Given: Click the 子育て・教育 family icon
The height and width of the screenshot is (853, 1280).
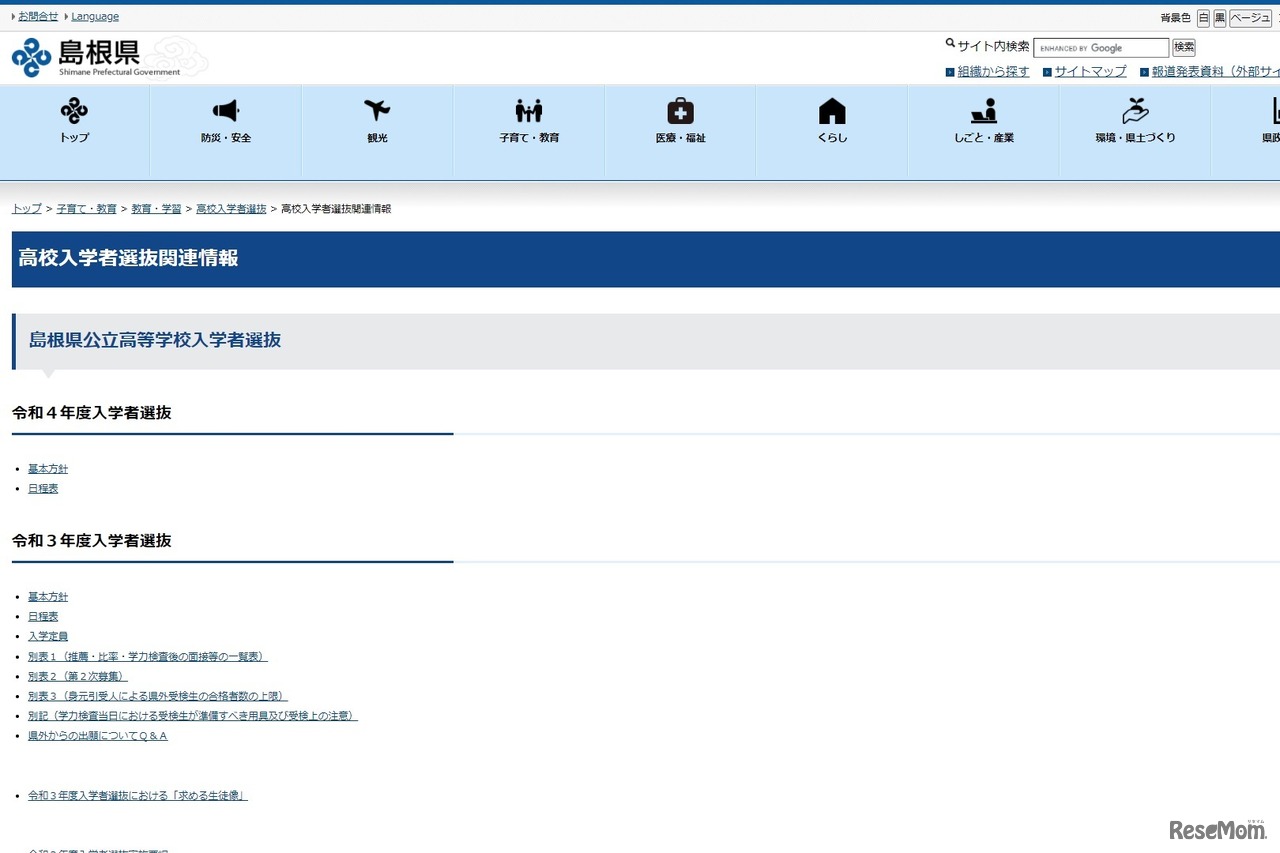Looking at the screenshot, I should pos(528,110).
